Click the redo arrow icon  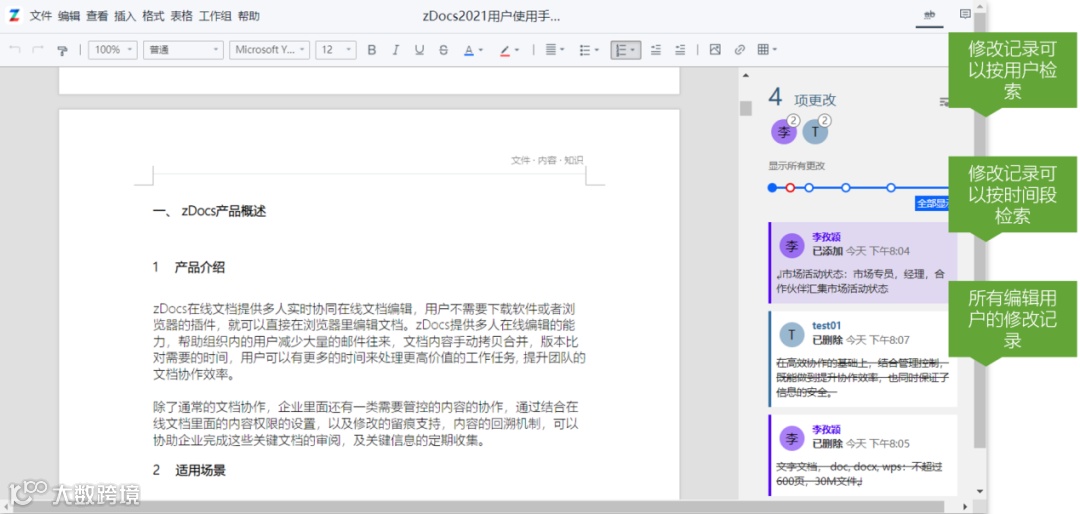38,50
